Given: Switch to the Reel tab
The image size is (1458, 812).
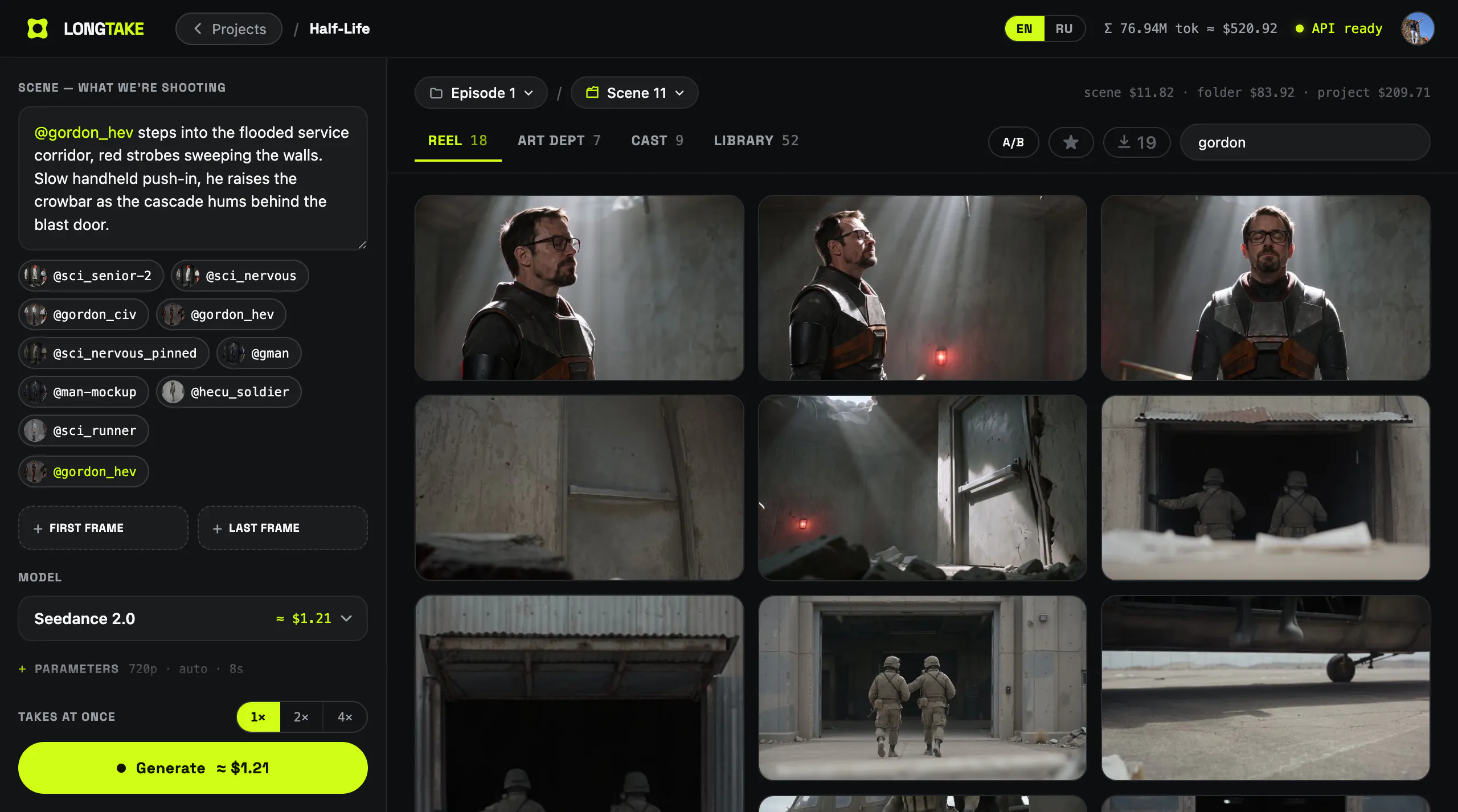Looking at the screenshot, I should pyautogui.click(x=458, y=141).
